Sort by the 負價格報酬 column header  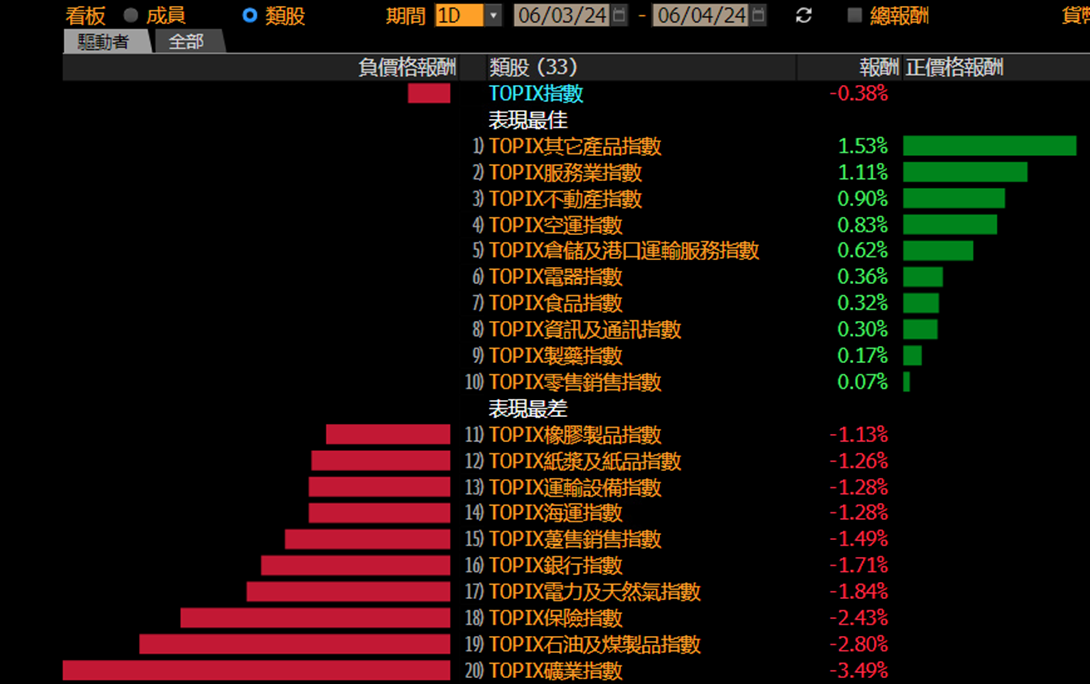(407, 67)
